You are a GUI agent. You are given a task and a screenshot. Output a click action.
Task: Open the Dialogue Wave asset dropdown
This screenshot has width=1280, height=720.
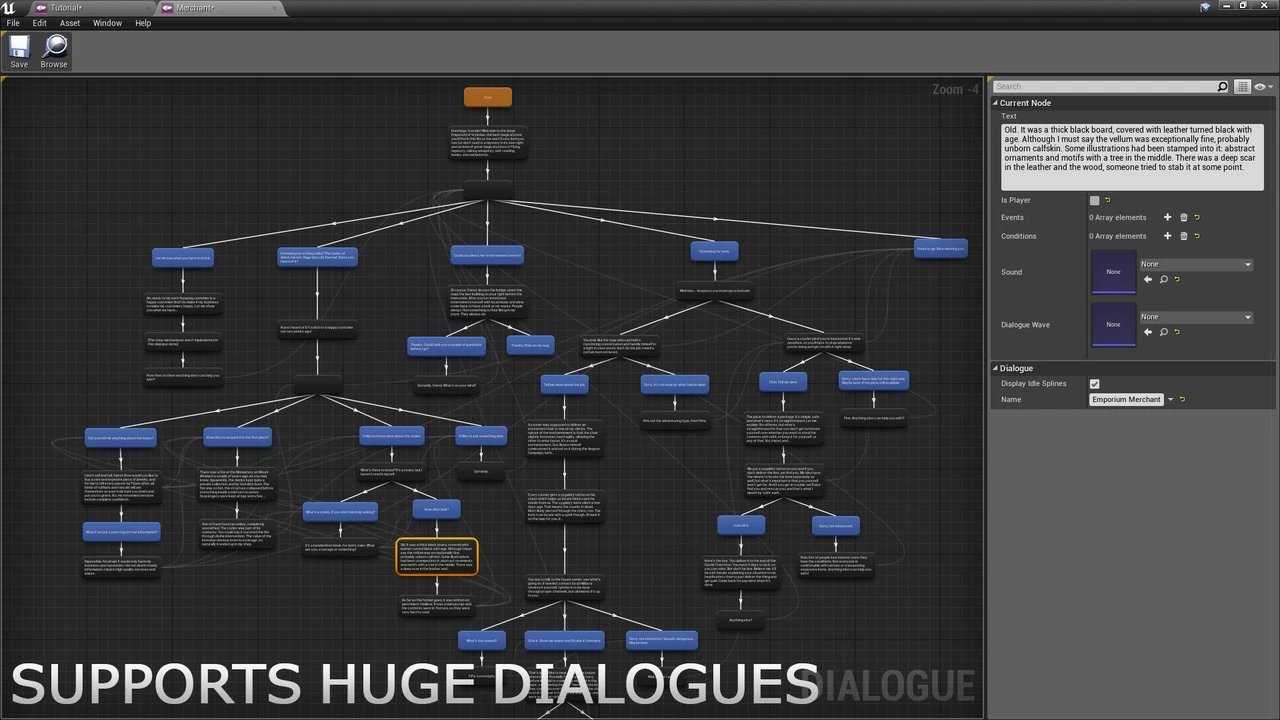tap(1196, 317)
